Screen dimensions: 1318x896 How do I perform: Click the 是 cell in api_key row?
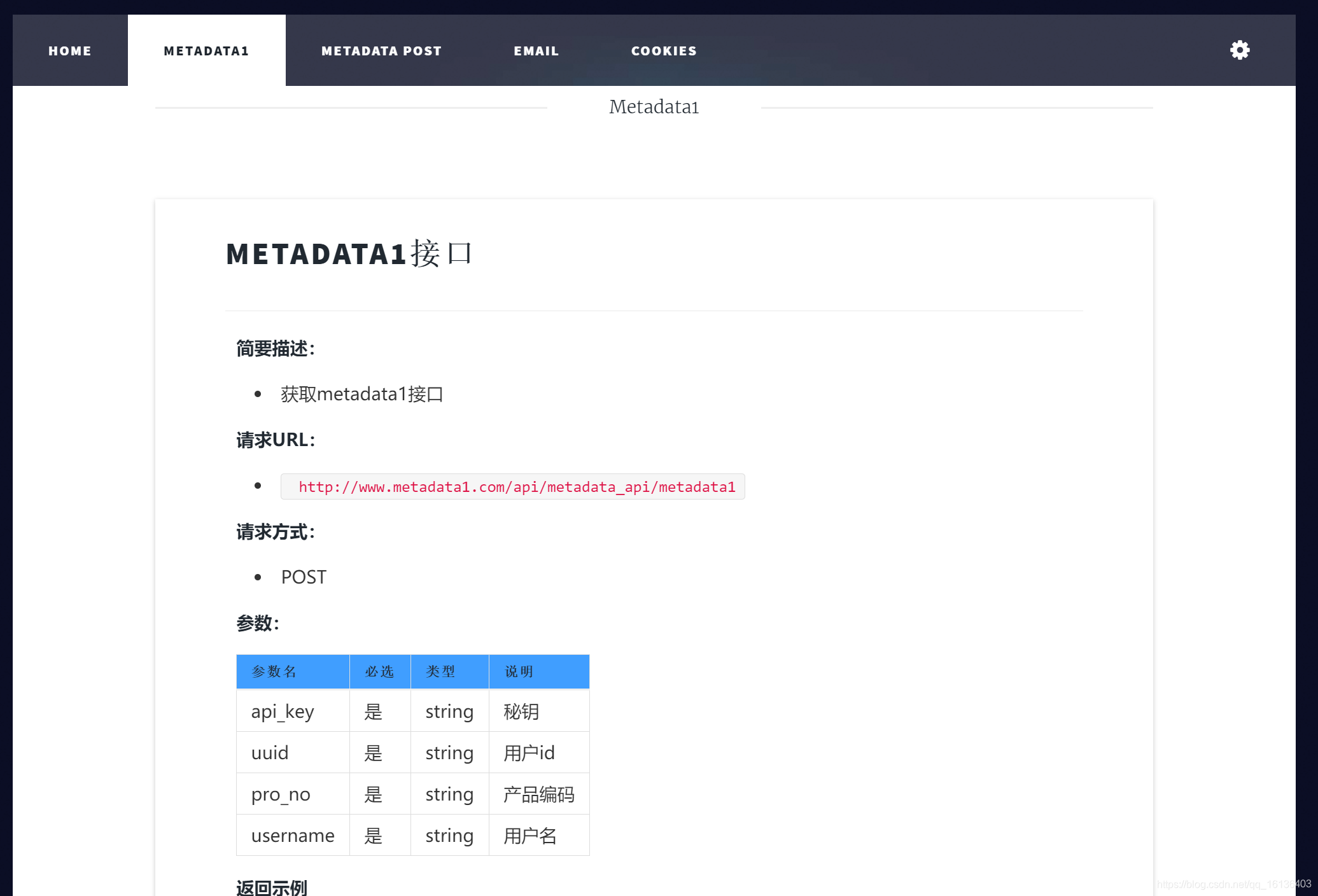[380, 711]
